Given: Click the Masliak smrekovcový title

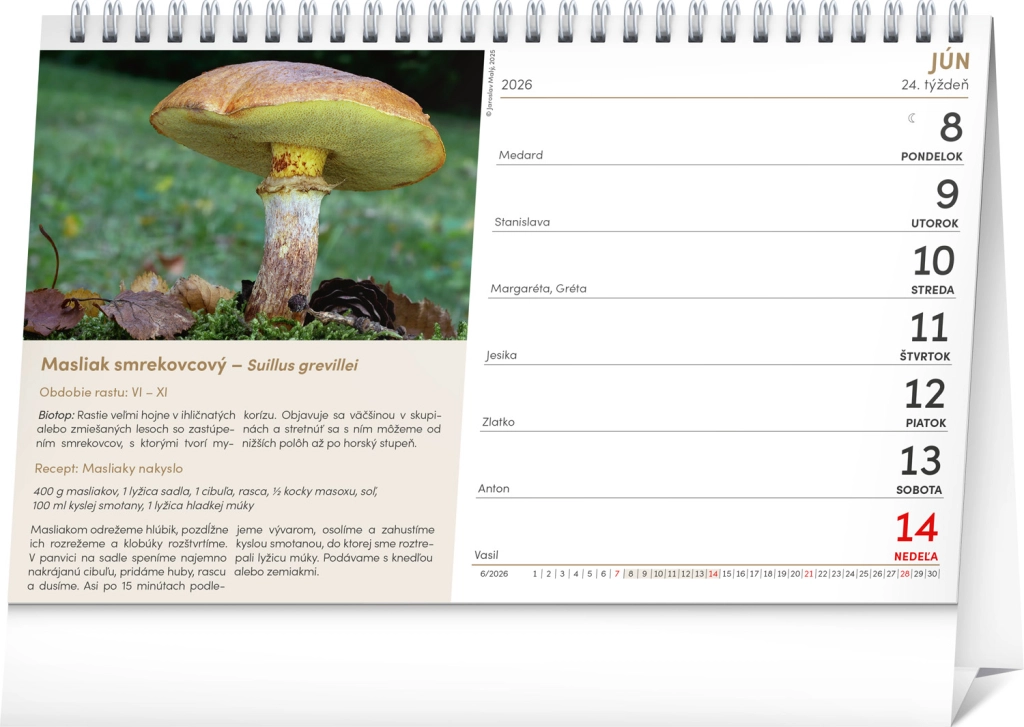Looking at the screenshot, I should pyautogui.click(x=134, y=365).
